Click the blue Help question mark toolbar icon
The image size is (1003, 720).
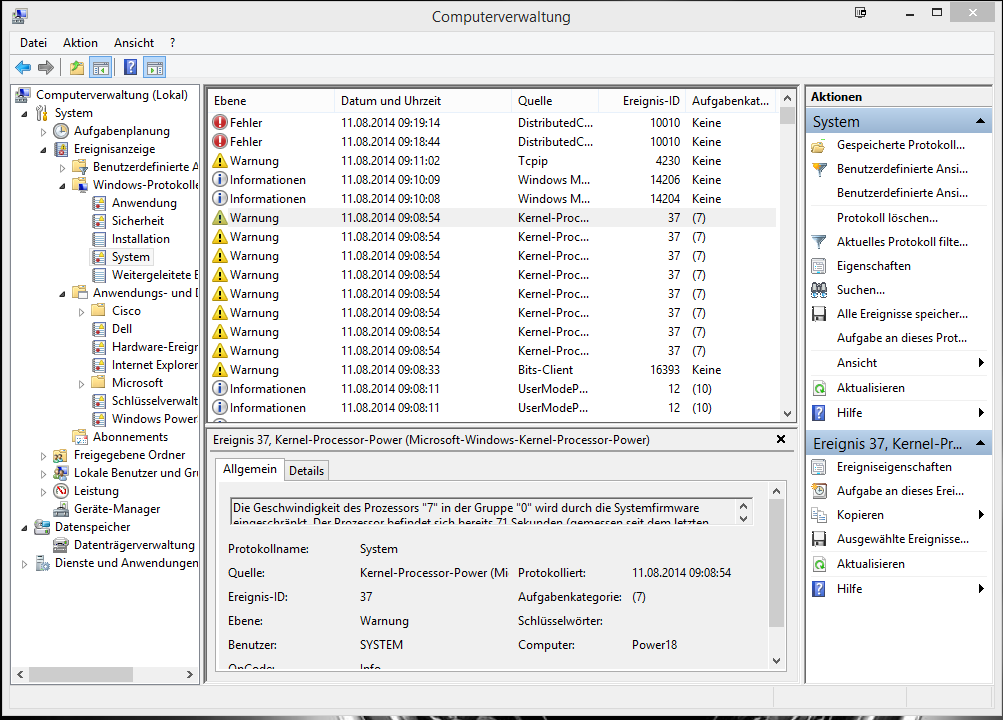(x=130, y=67)
